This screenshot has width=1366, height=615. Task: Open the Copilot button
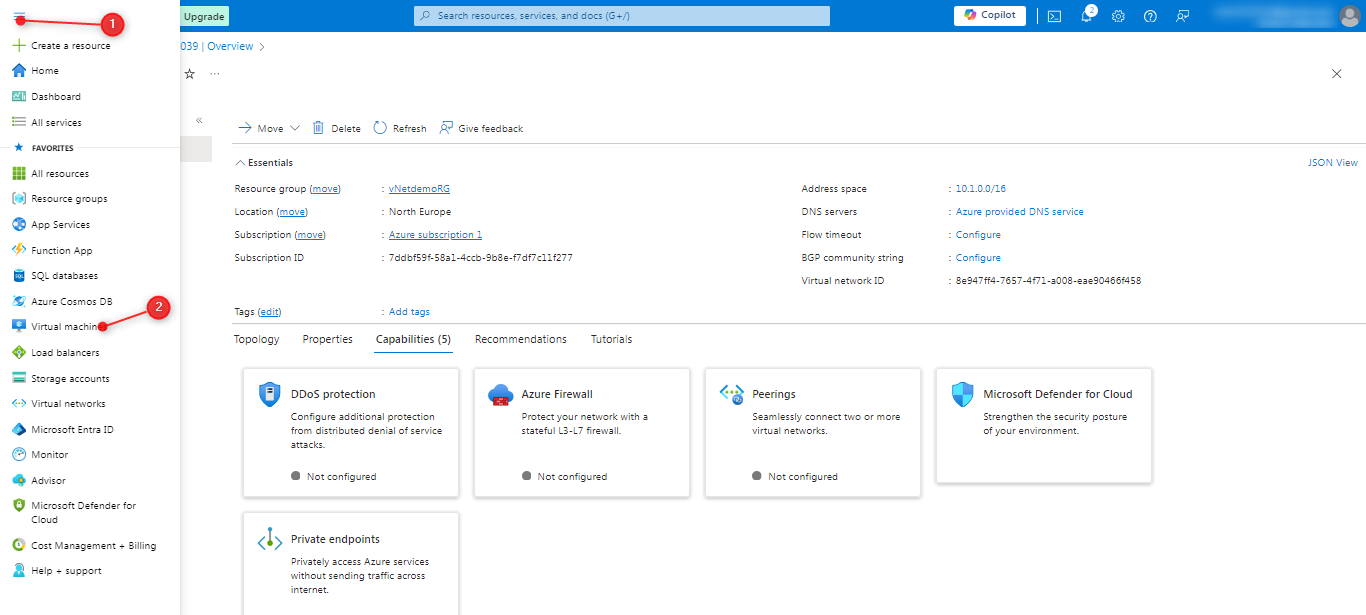click(990, 15)
